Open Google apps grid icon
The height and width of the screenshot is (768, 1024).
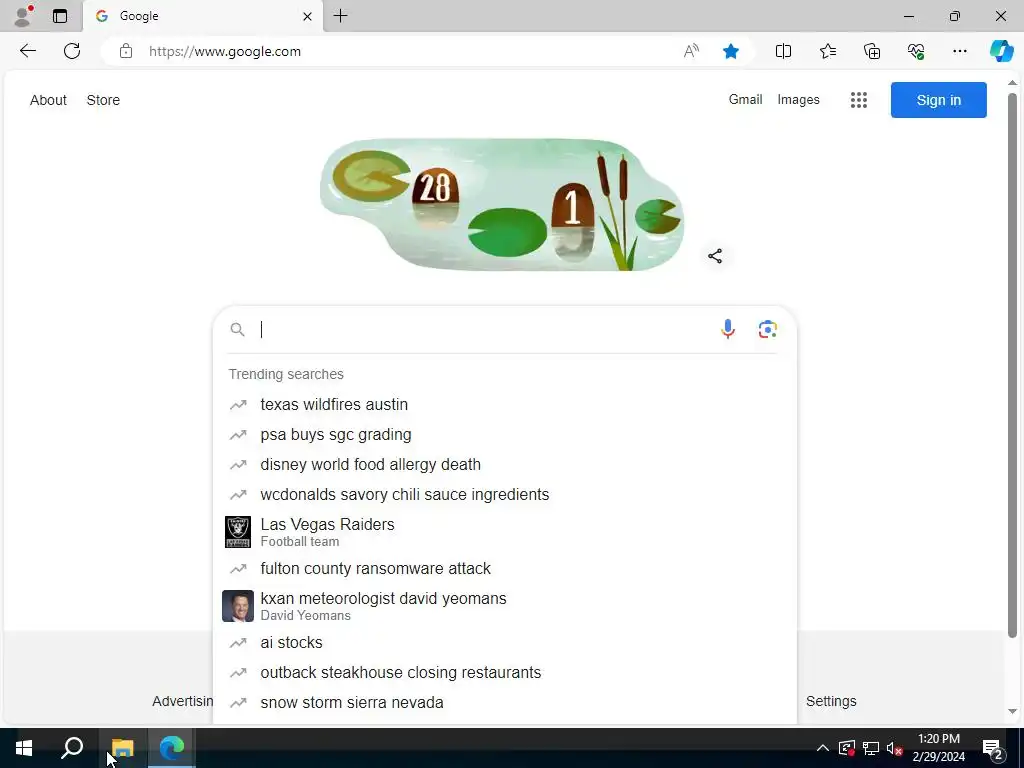(859, 100)
